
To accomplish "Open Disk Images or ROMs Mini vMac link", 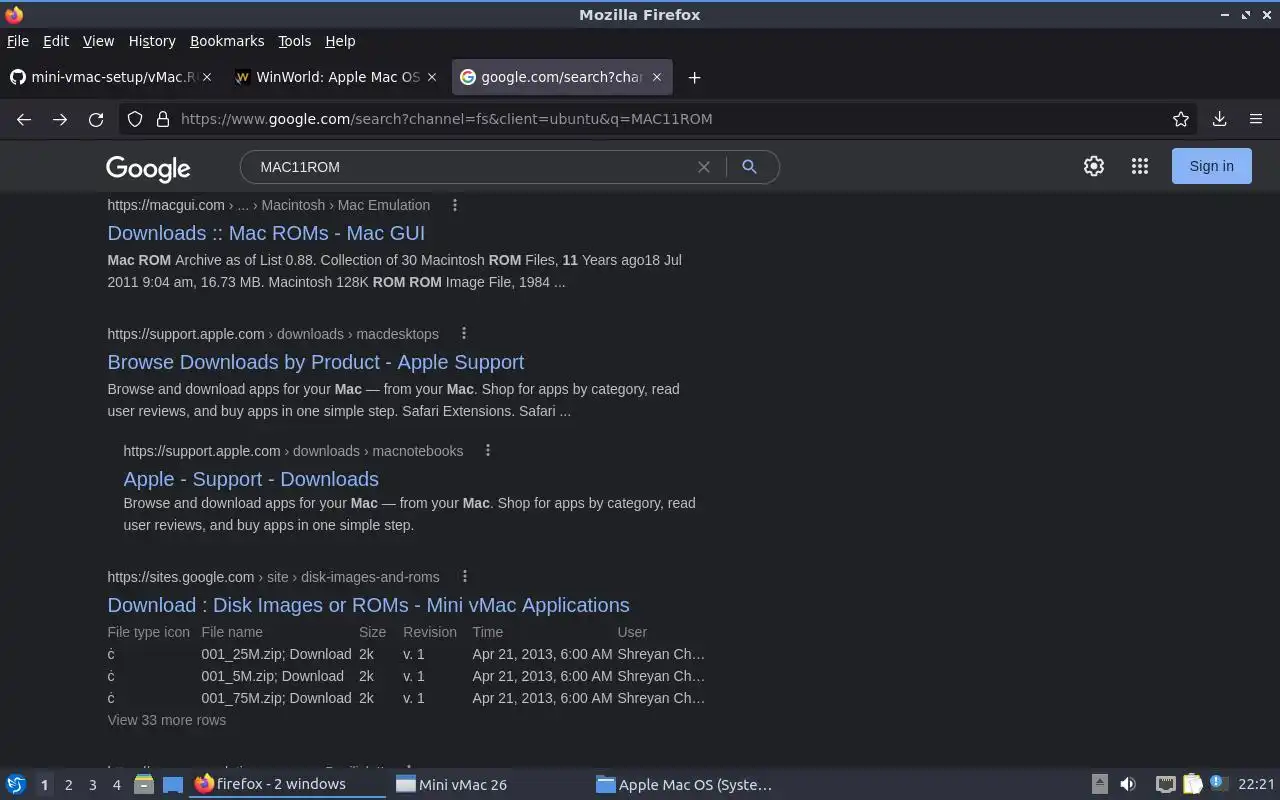I will 368,605.
